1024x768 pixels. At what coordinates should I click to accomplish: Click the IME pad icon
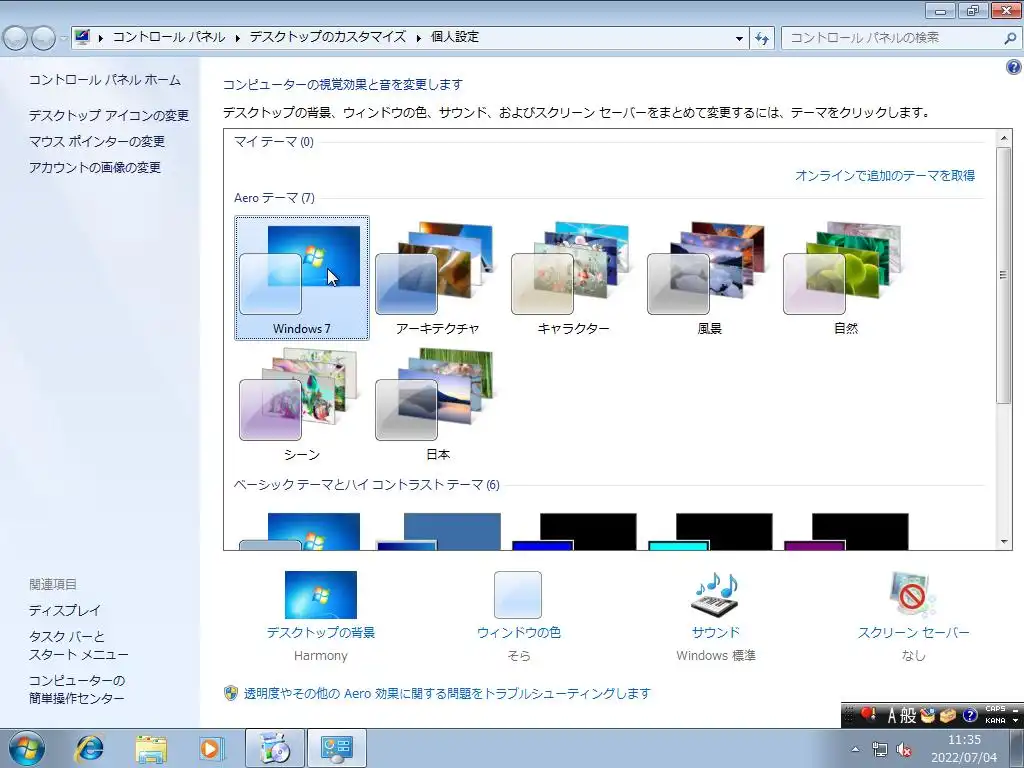pos(928,716)
